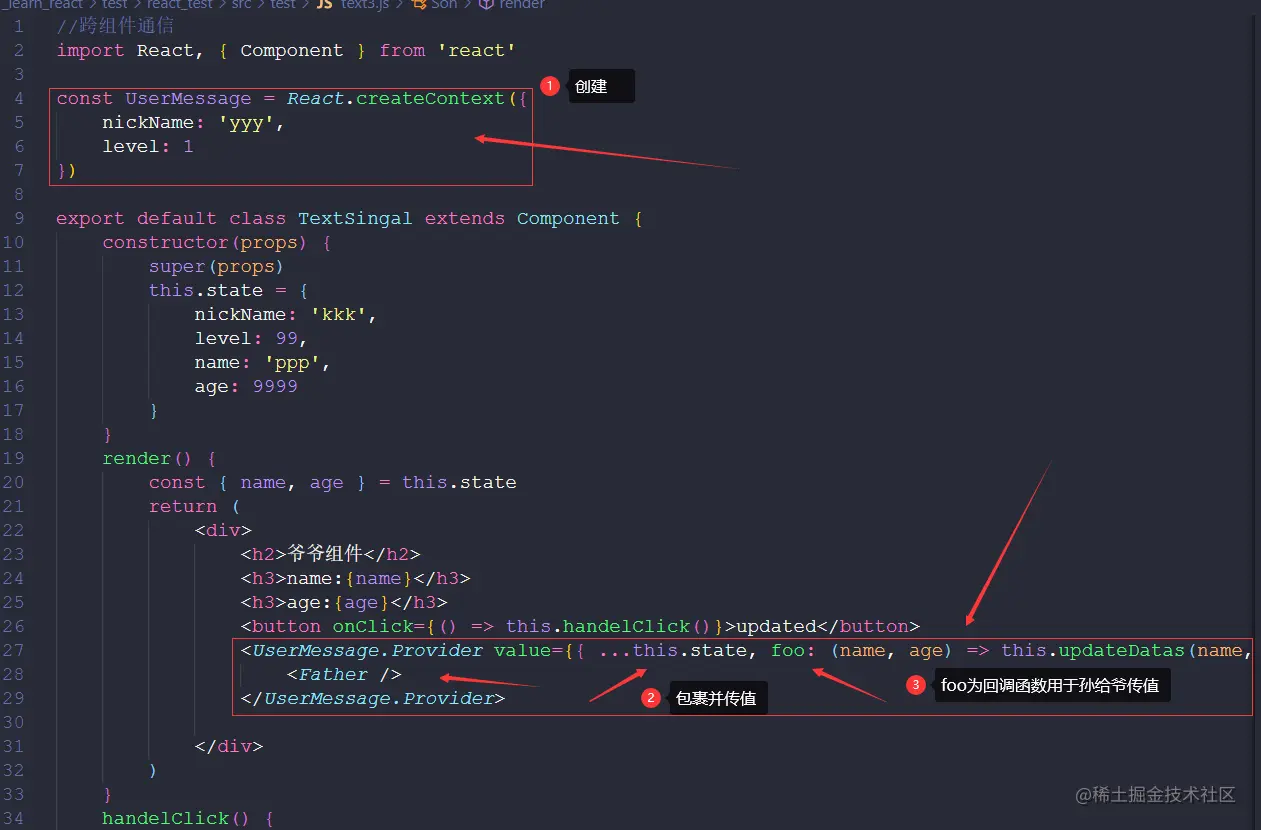Click the JS file icon in breadcrumb
The image size is (1261, 830).
point(324,5)
